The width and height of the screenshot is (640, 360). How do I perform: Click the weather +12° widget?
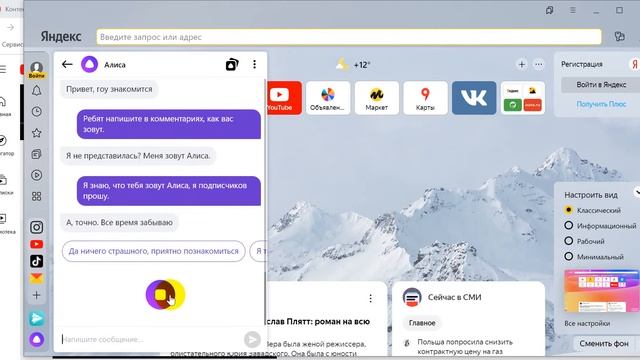tap(353, 64)
